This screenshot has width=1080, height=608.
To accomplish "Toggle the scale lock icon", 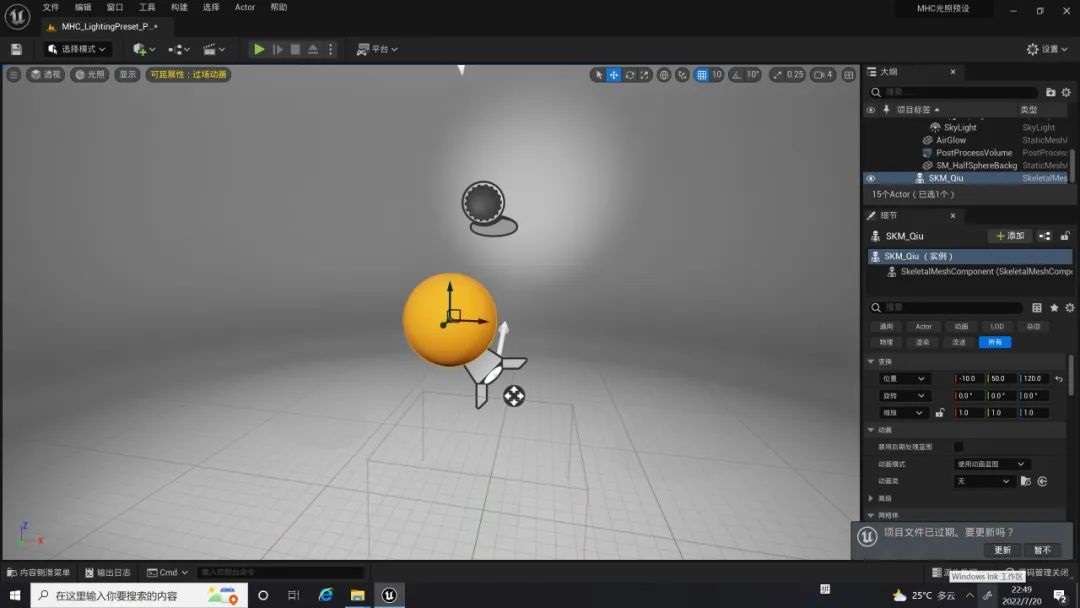I will [939, 413].
